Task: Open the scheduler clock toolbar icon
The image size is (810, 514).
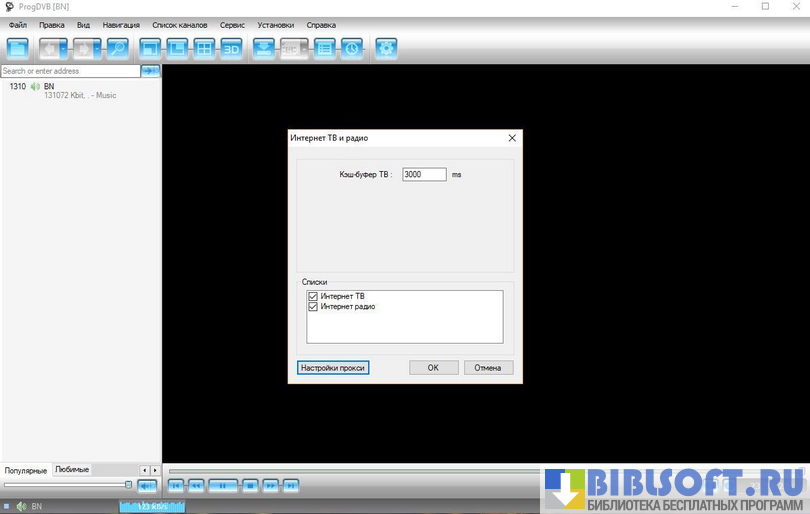Action: pos(351,48)
